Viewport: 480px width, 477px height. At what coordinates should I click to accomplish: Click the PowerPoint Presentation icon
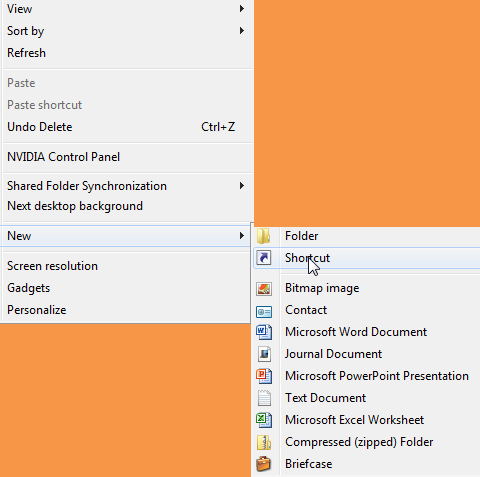click(264, 376)
